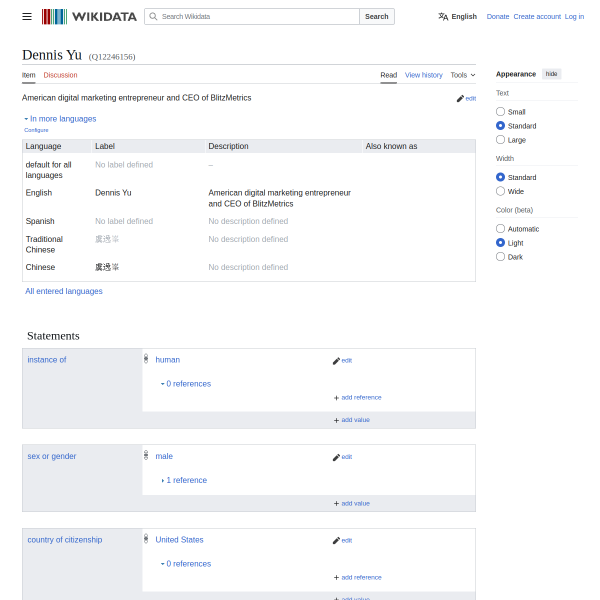
Task: Open the United States value link
Action: [x=179, y=540]
